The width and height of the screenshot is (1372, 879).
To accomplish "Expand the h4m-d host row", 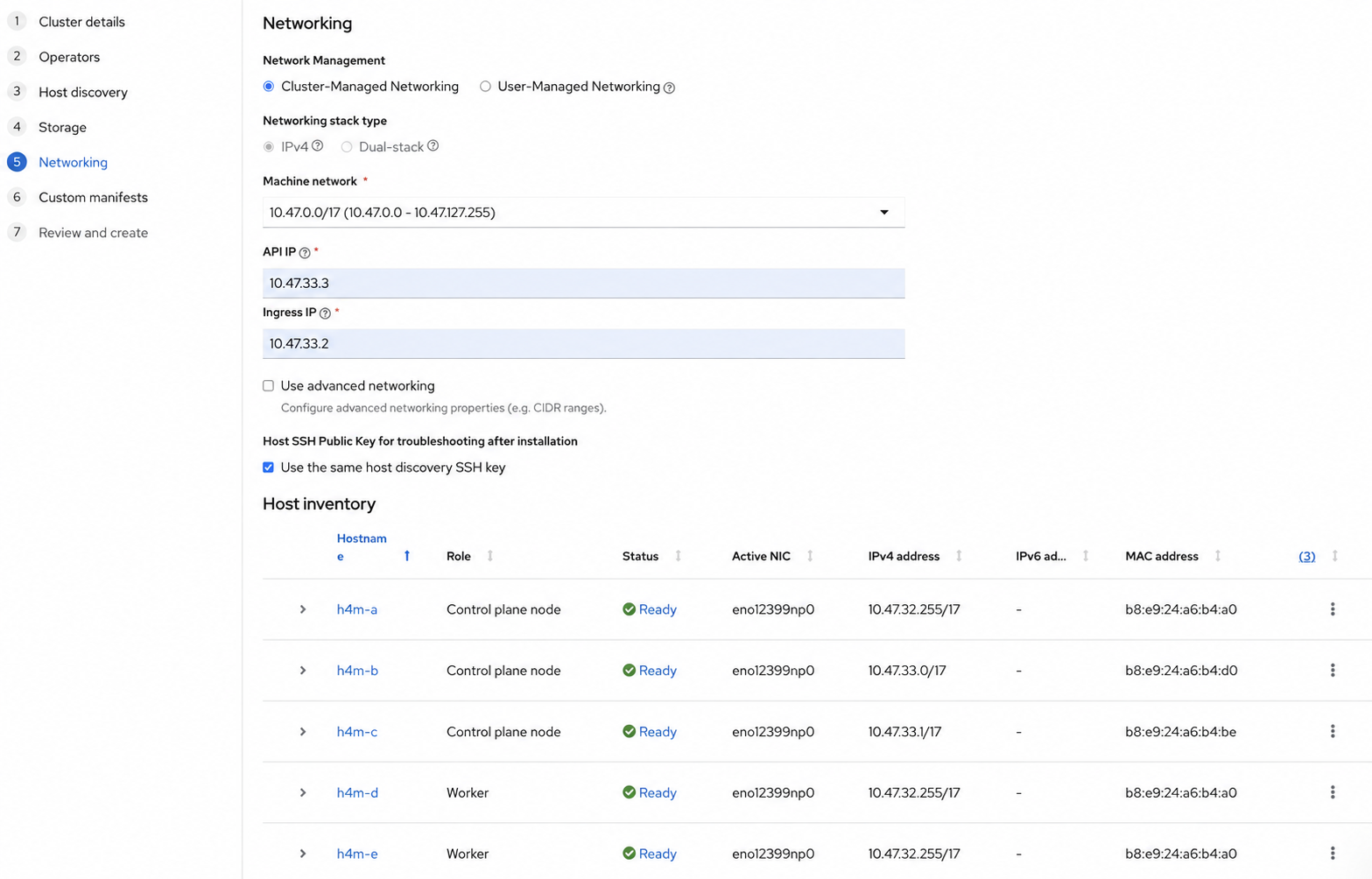I will [303, 792].
